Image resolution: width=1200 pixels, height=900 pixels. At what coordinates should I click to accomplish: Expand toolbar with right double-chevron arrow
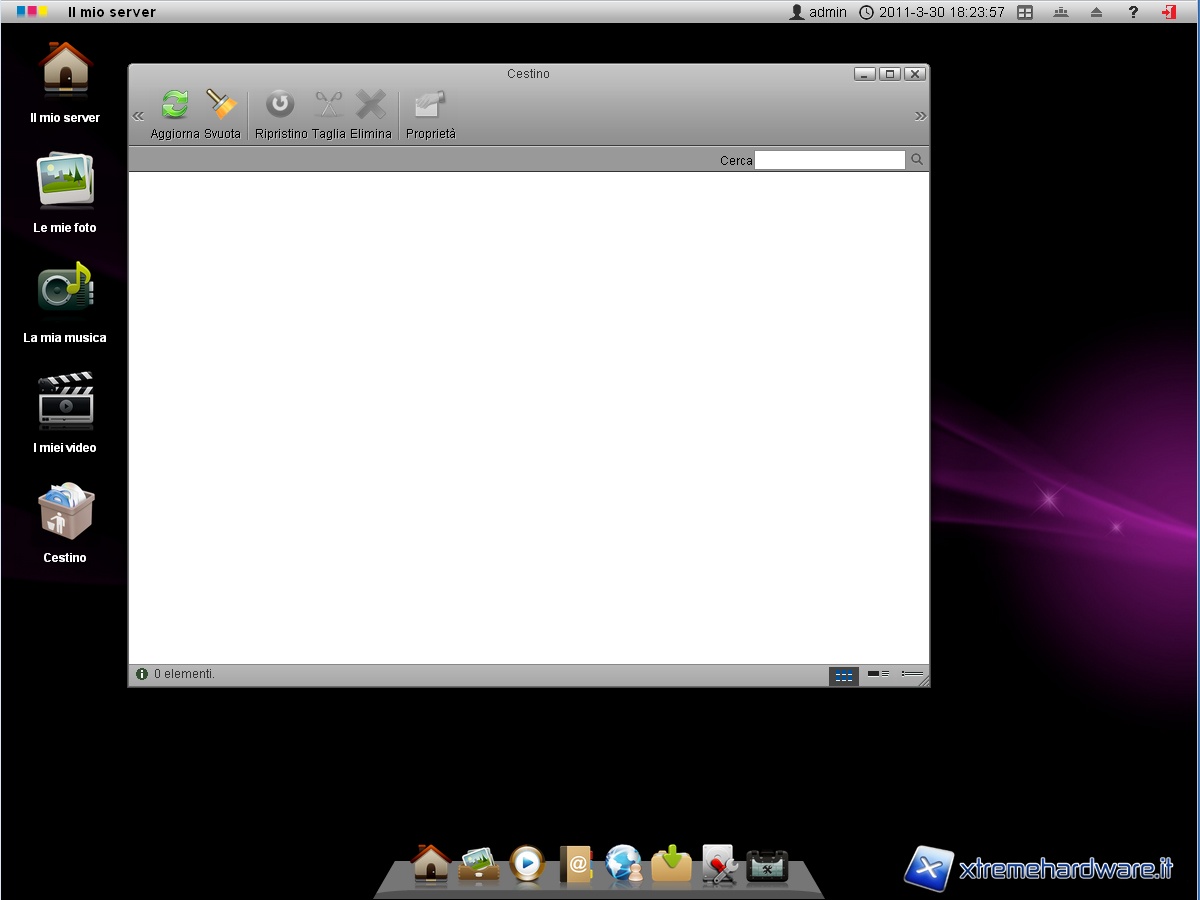[x=920, y=116]
